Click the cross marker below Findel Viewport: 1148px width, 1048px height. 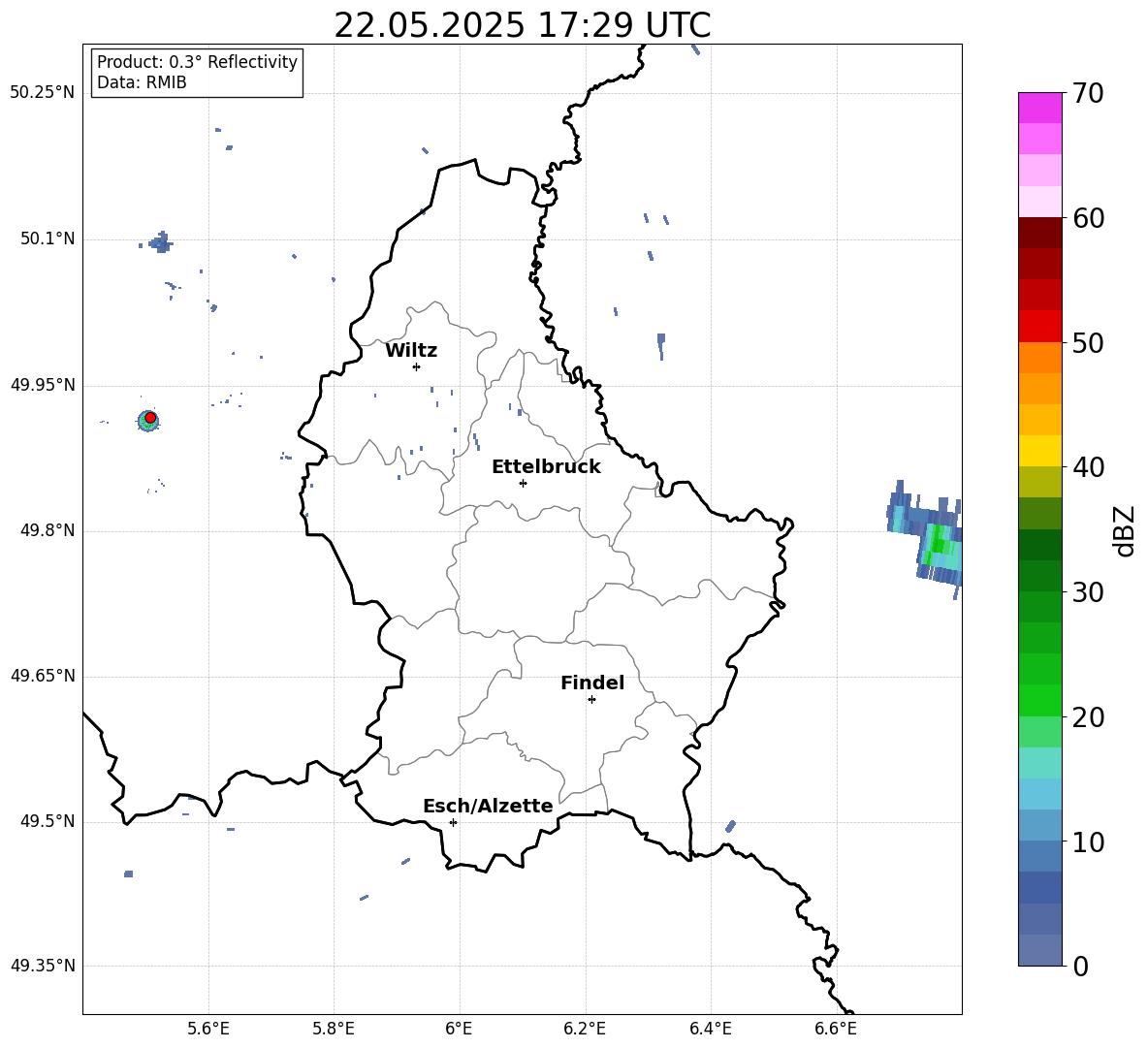coord(591,700)
